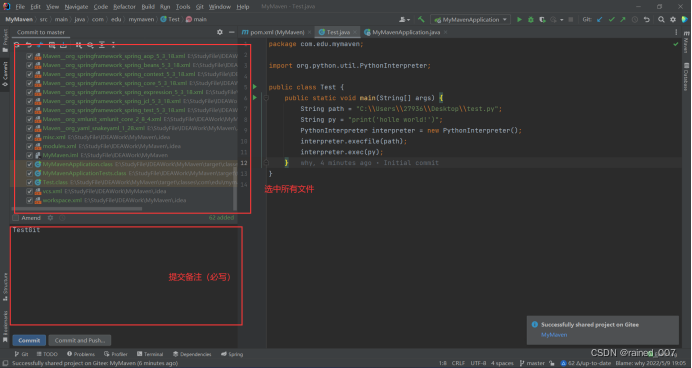Open commit options gear beside Amend
This screenshot has height=368, width=692.
50,218
